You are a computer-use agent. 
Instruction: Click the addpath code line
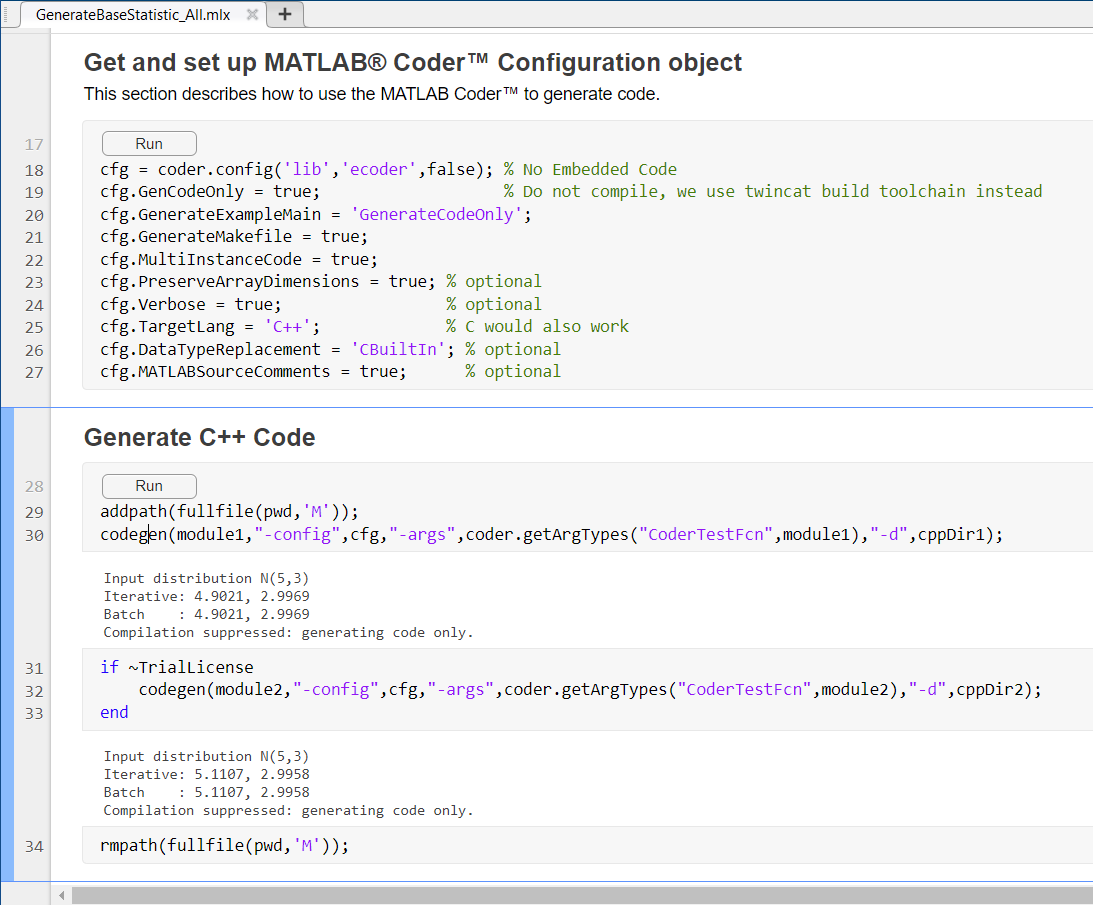point(229,512)
